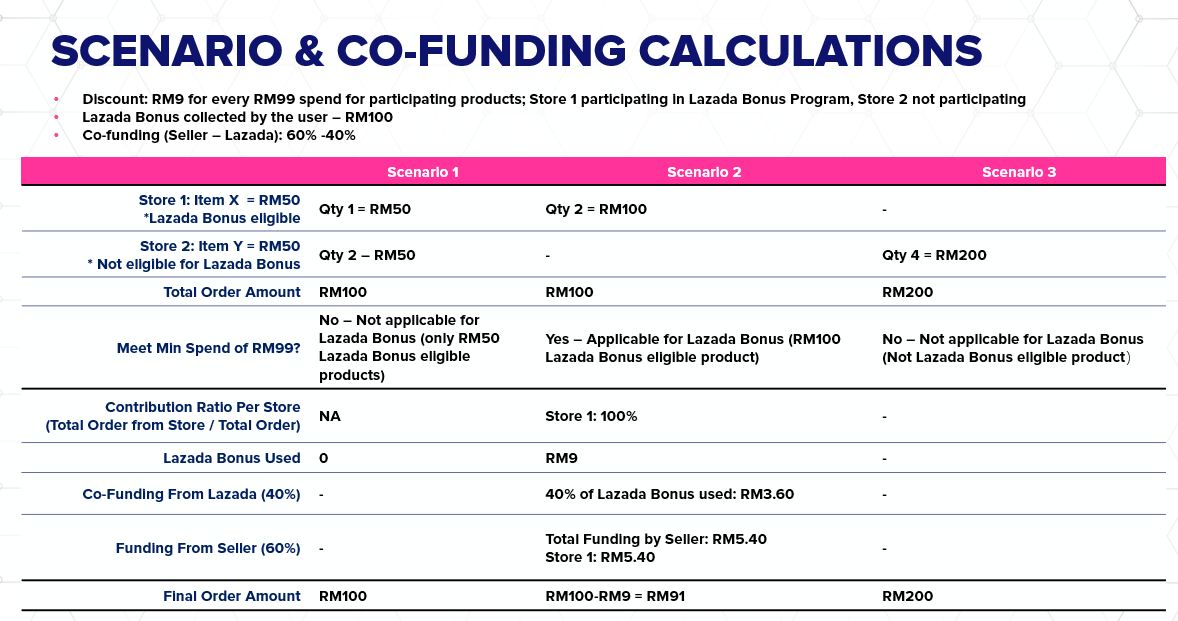Click the Meet Min Spend of RM99 label
Viewport: 1178px width, 621px height.
[208, 349]
